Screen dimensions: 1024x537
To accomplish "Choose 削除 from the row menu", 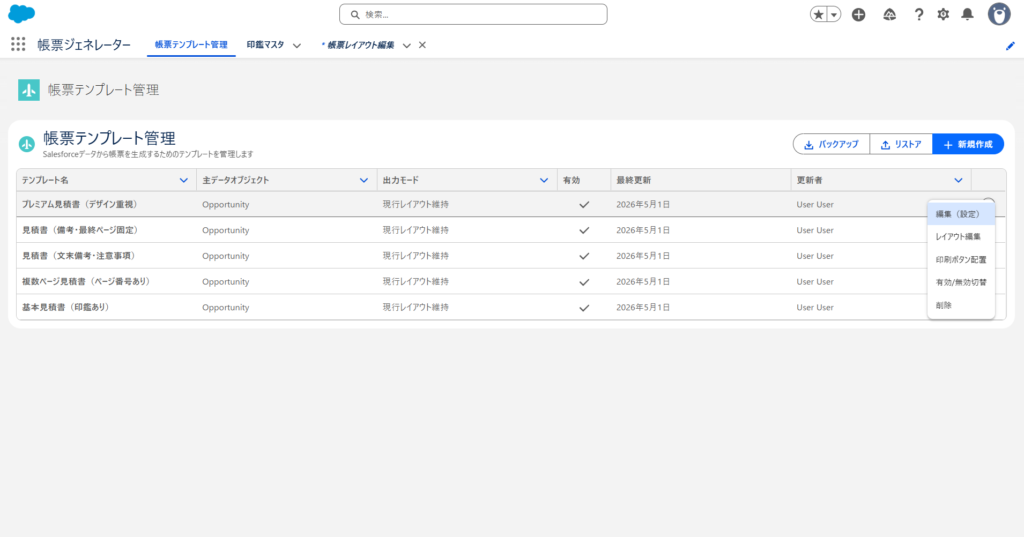I will click(x=961, y=305).
